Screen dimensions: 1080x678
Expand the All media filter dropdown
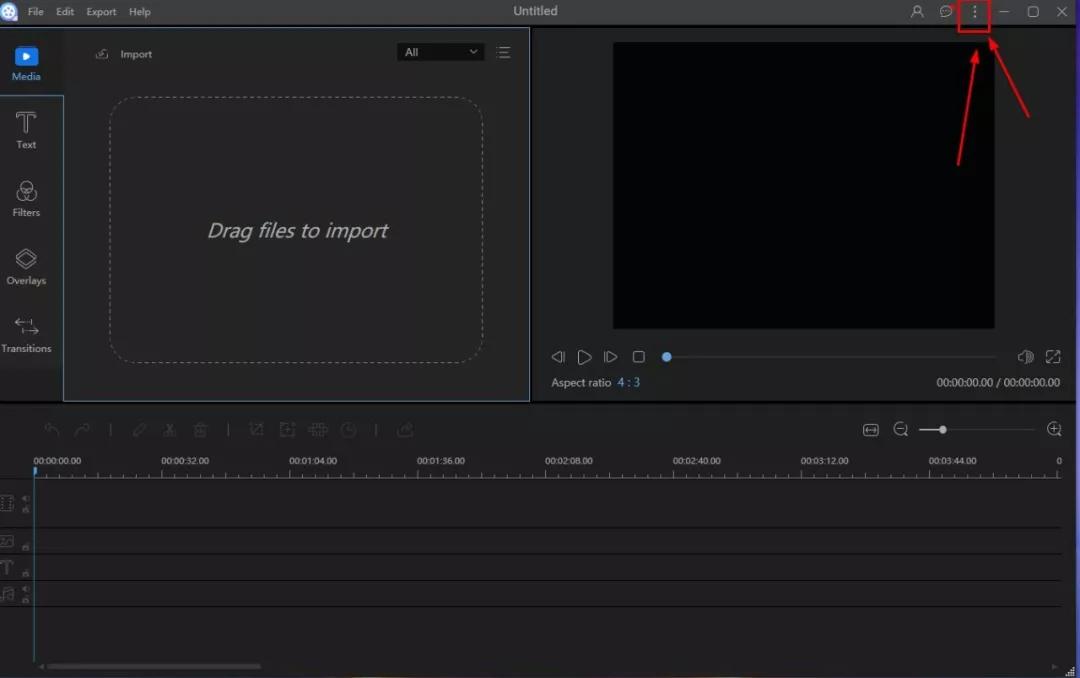coord(440,52)
